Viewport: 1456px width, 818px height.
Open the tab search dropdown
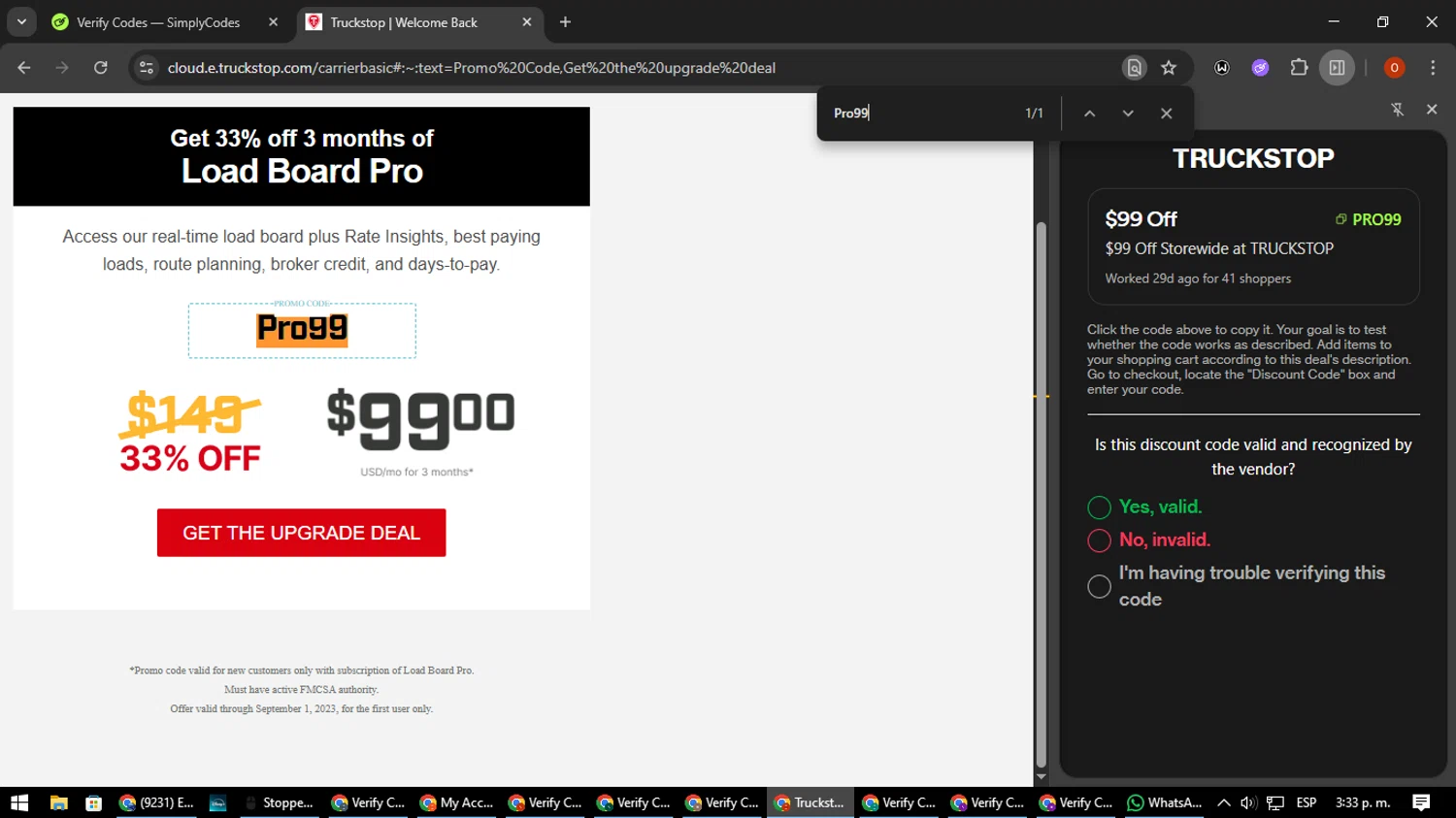[21, 21]
